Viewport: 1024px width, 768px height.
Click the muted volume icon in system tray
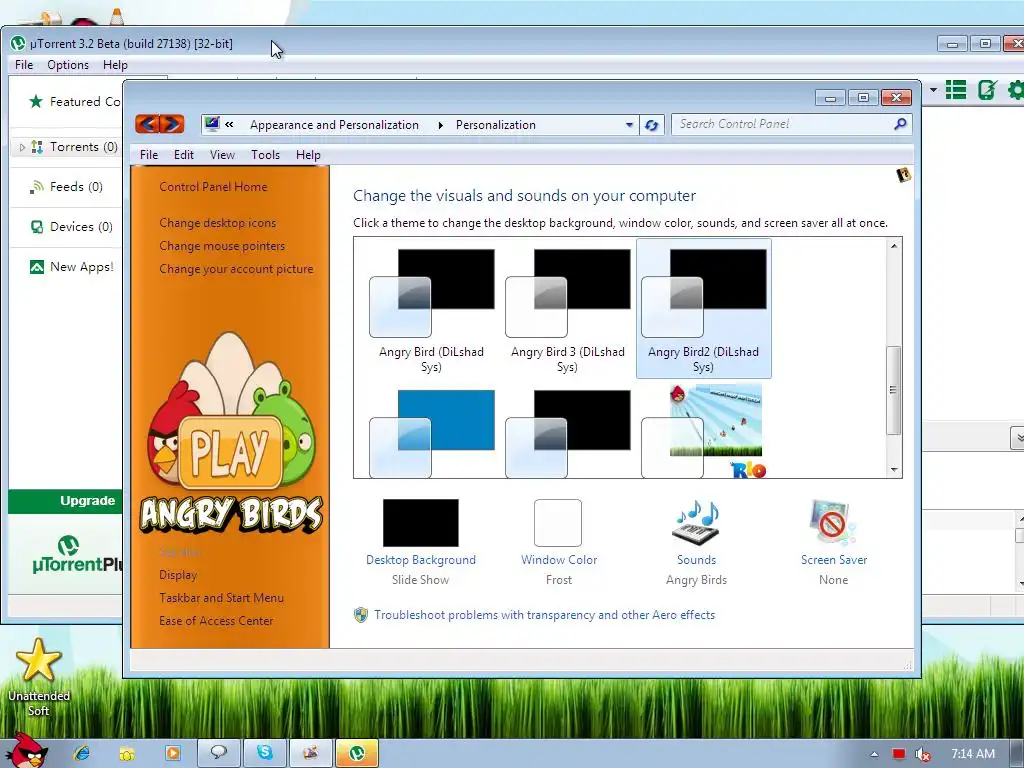(x=923, y=754)
